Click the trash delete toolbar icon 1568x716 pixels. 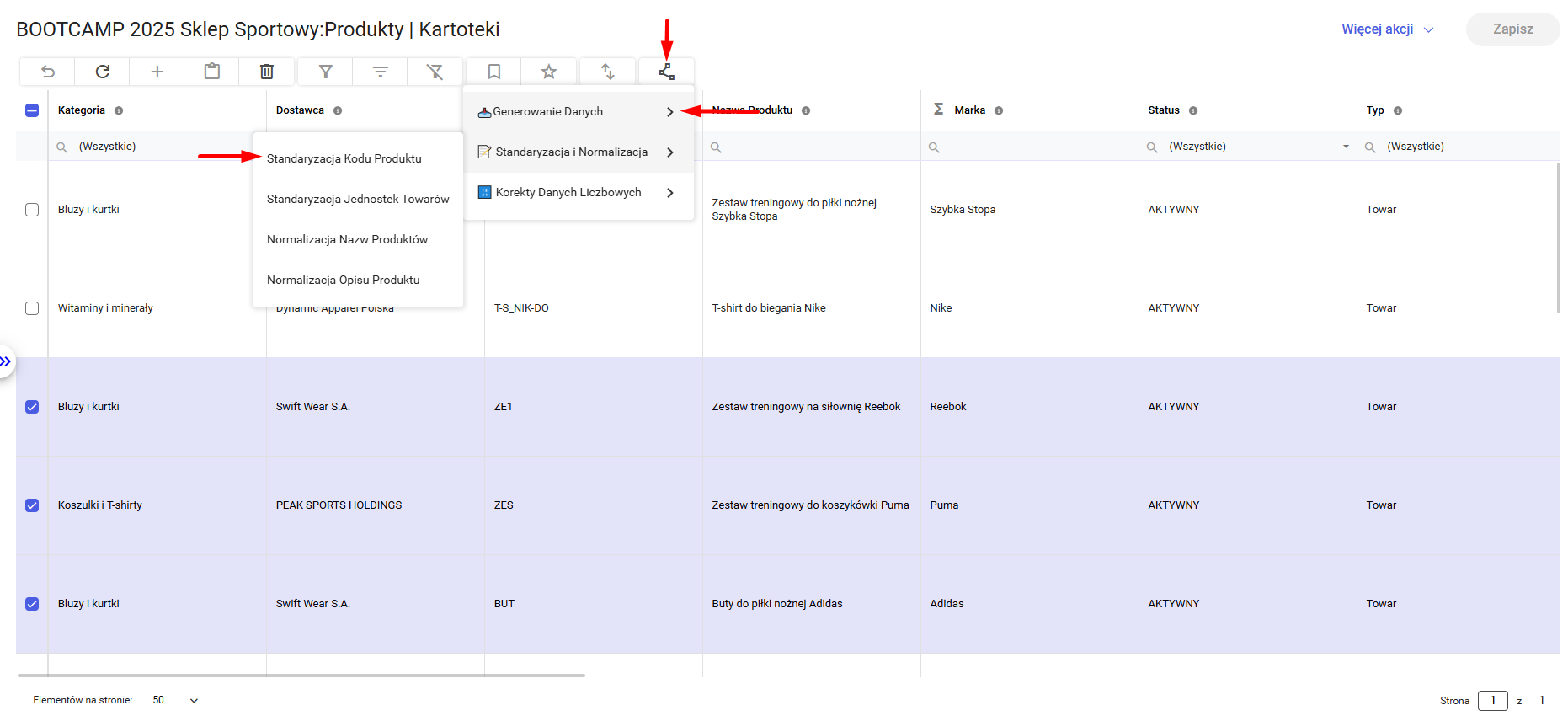pos(267,72)
